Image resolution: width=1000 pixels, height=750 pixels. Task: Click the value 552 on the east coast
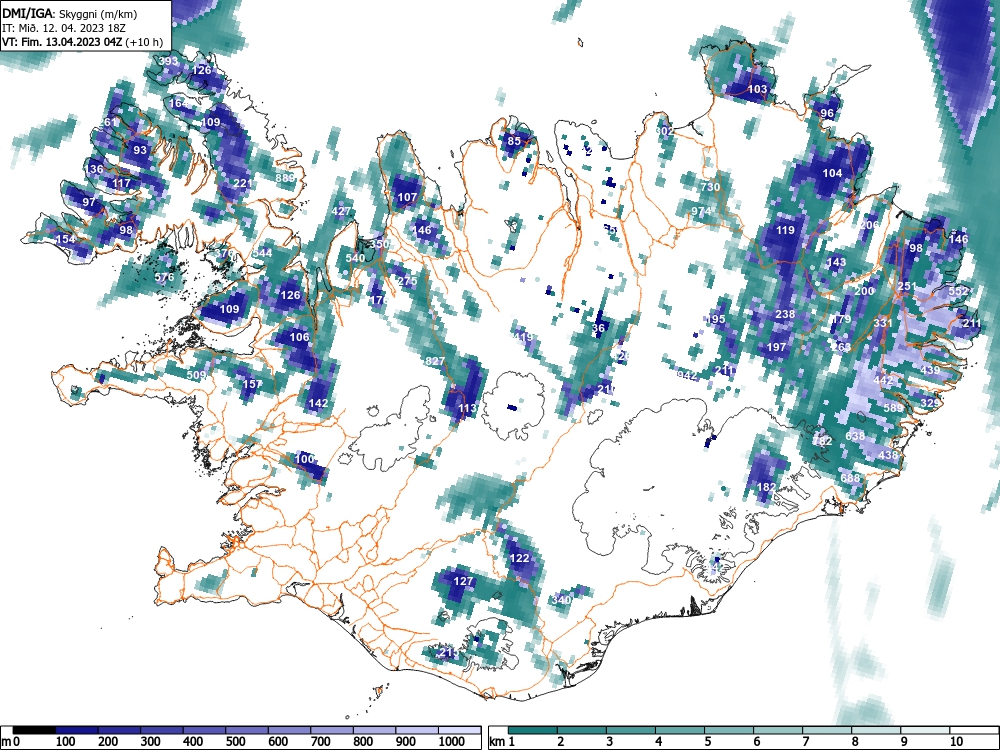pos(959,291)
